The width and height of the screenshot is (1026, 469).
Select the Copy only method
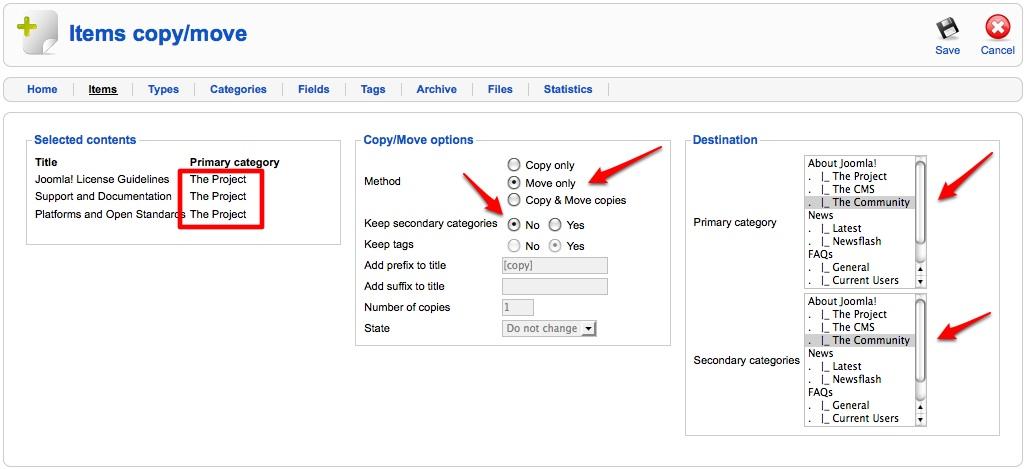coord(514,165)
